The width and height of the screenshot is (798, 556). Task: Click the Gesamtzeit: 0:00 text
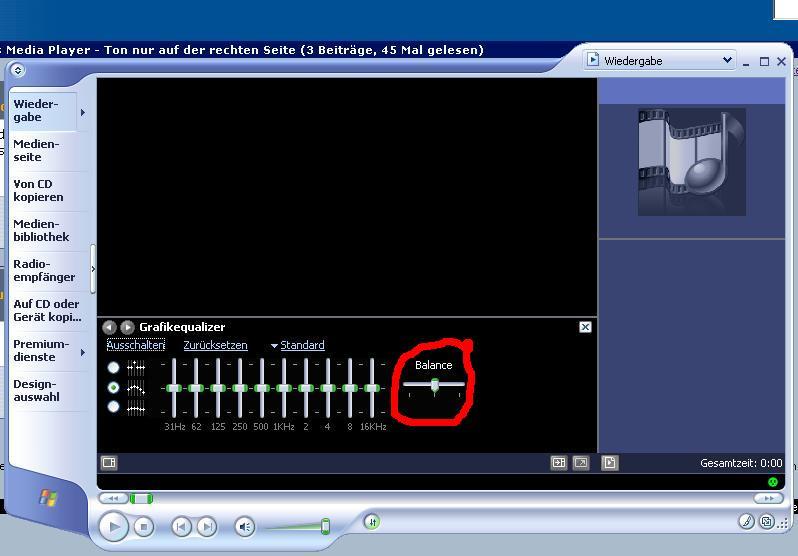741,463
